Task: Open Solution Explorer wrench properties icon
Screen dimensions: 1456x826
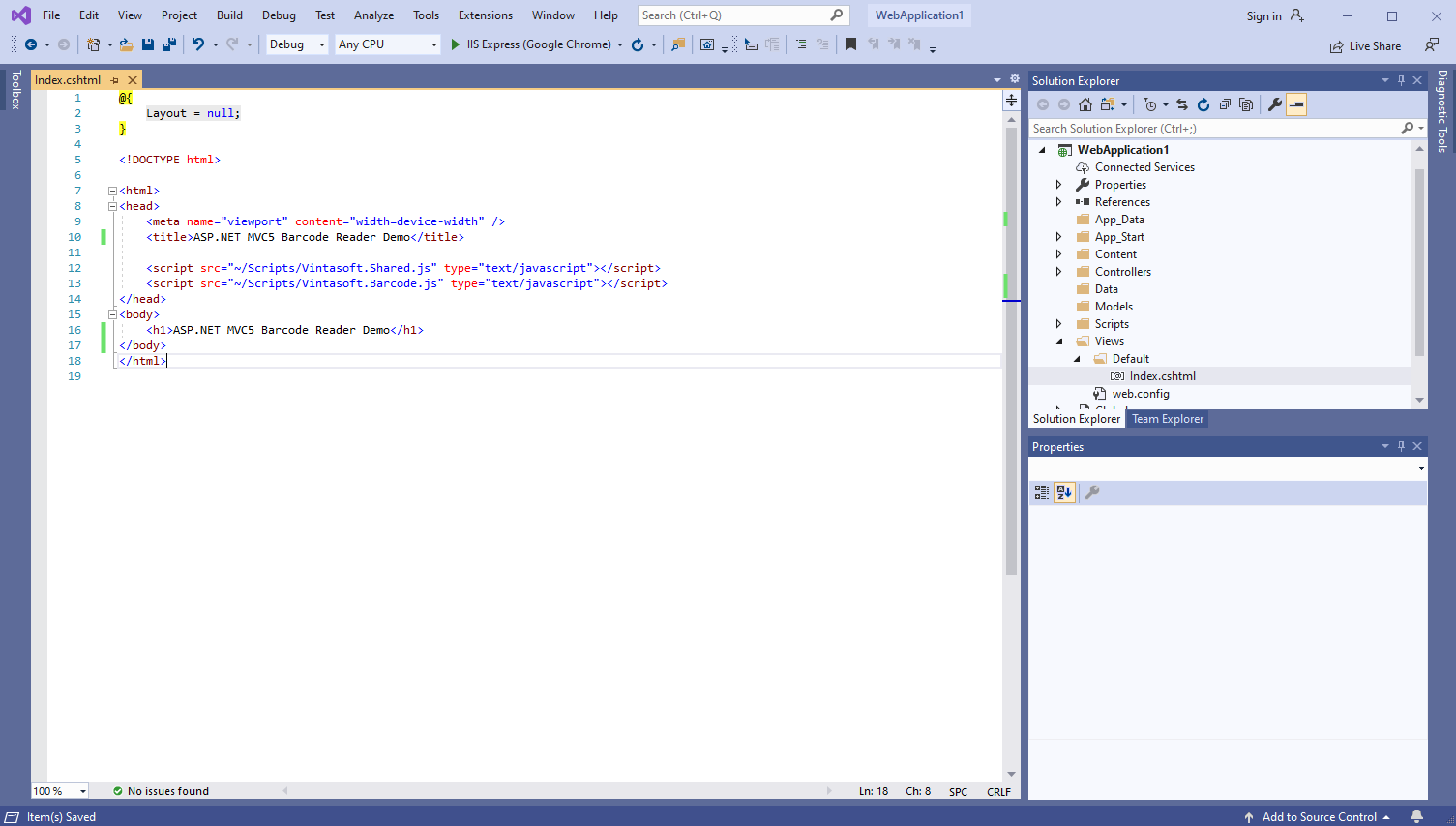Action: [1275, 104]
